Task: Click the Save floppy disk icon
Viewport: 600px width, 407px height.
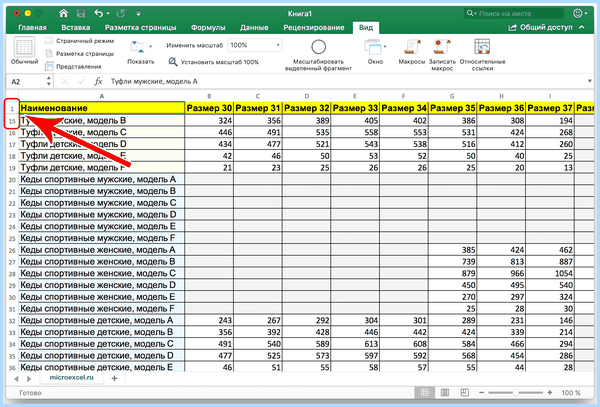Action: click(x=81, y=13)
